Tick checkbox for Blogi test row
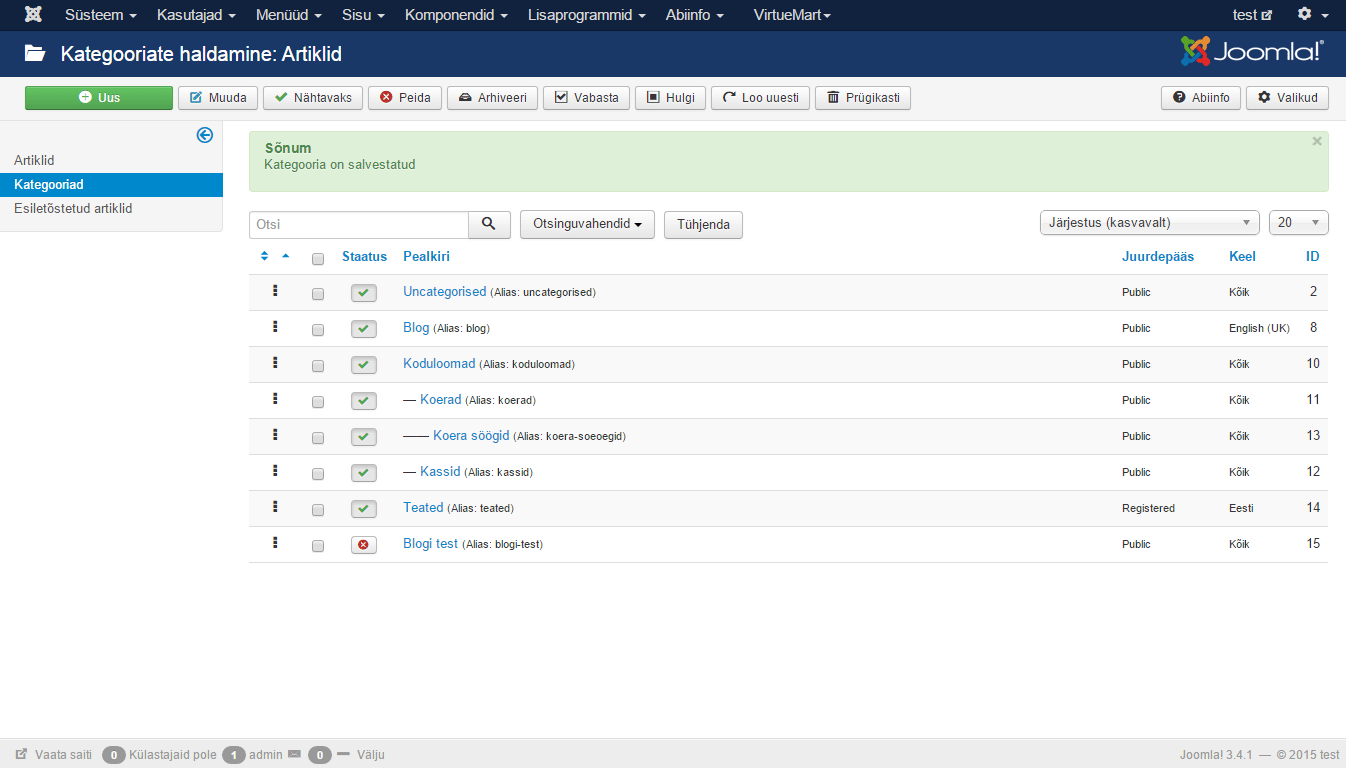 pyautogui.click(x=318, y=546)
